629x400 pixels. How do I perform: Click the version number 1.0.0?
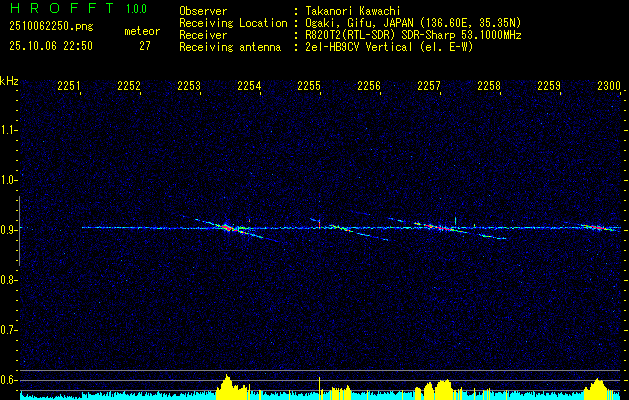click(x=136, y=8)
